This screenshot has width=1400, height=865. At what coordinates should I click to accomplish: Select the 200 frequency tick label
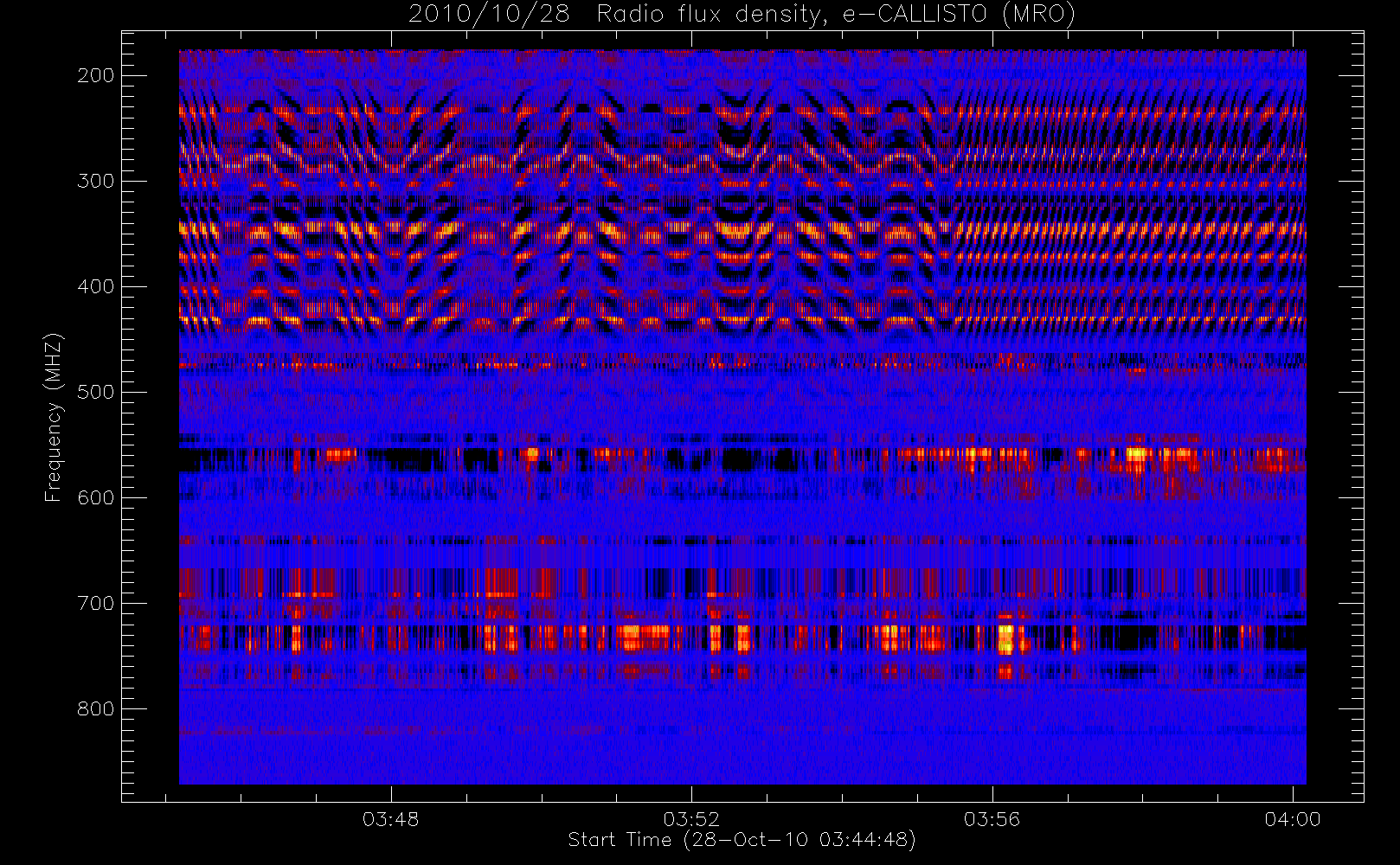[x=95, y=75]
